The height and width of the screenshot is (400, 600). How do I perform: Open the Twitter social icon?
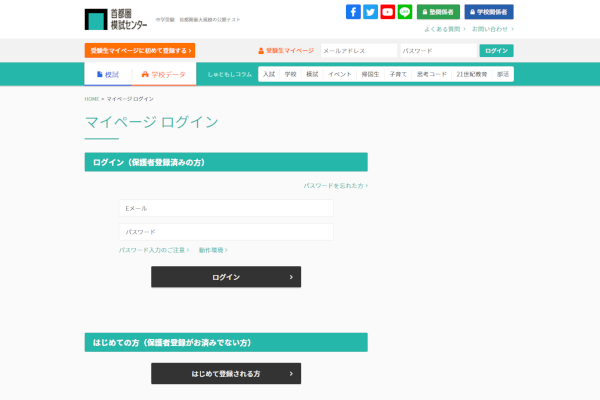point(370,12)
